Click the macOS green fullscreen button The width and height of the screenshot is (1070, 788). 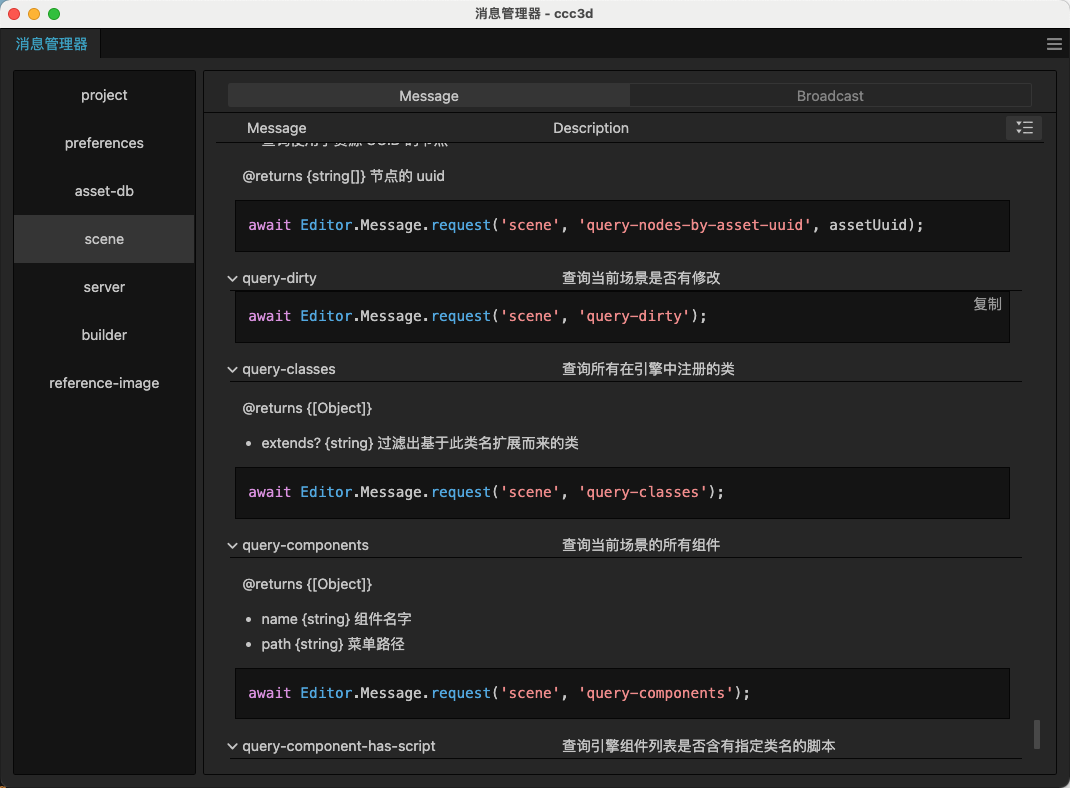click(x=54, y=14)
